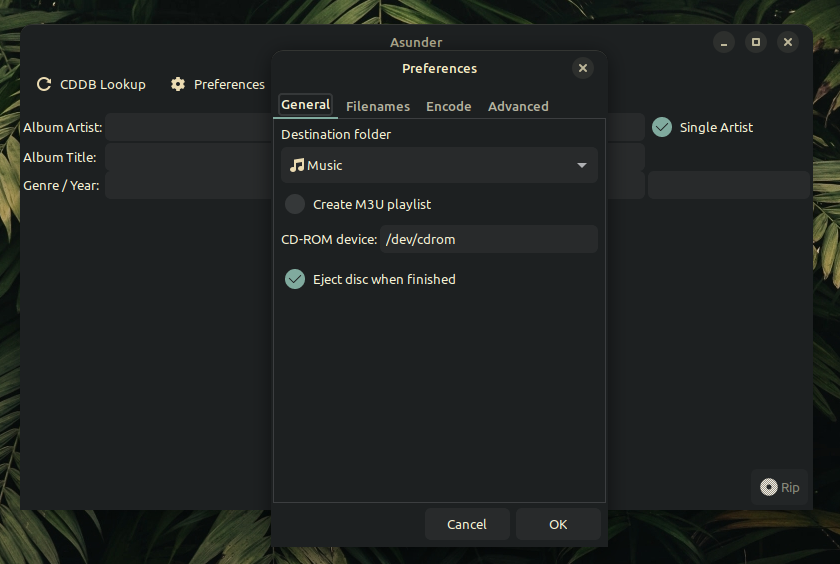Click the music note icon in the destination folder
Screen dimensions: 840x564
[297, 165]
